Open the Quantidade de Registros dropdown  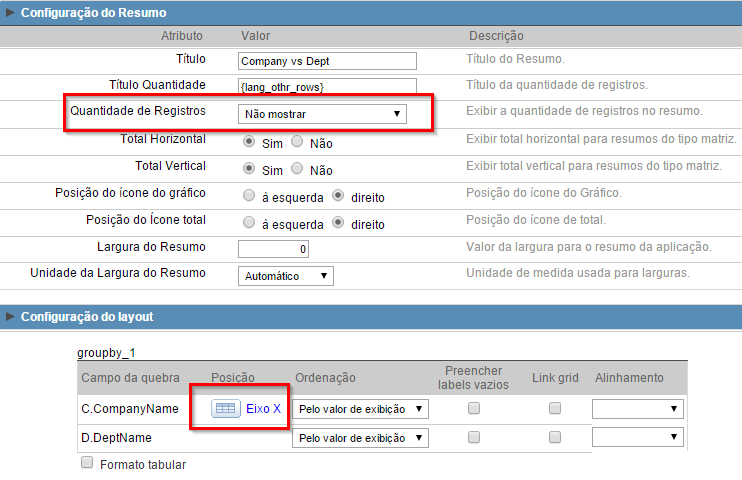(321, 114)
